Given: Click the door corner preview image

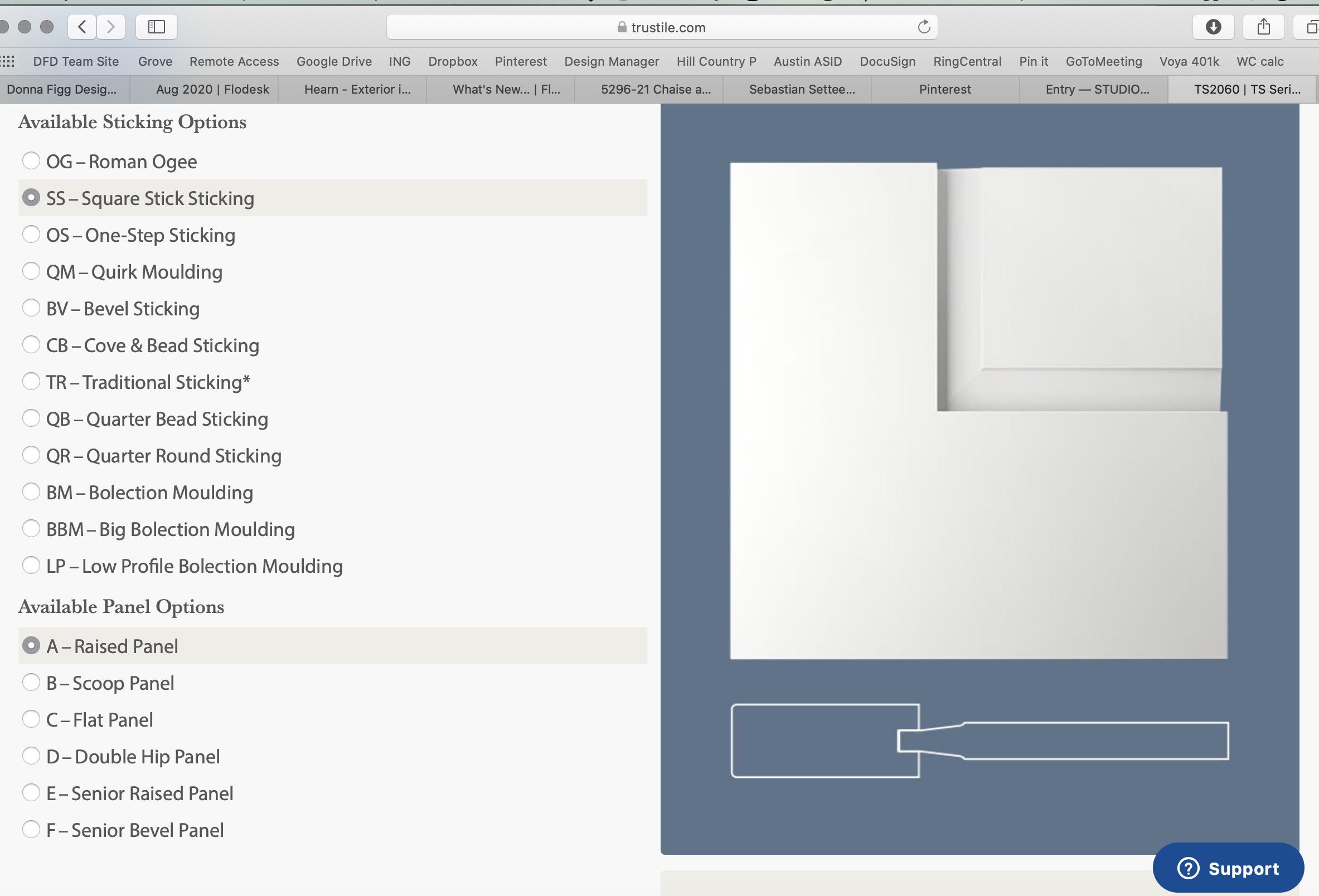Looking at the screenshot, I should [978, 411].
